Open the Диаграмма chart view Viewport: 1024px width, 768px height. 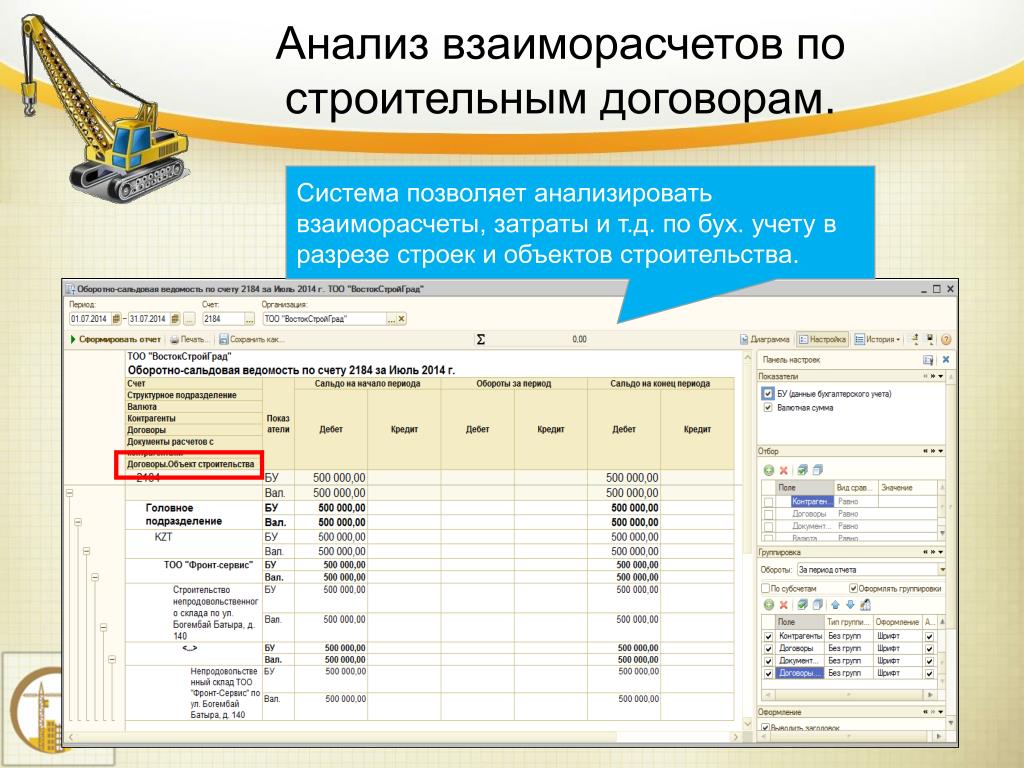[x=765, y=340]
